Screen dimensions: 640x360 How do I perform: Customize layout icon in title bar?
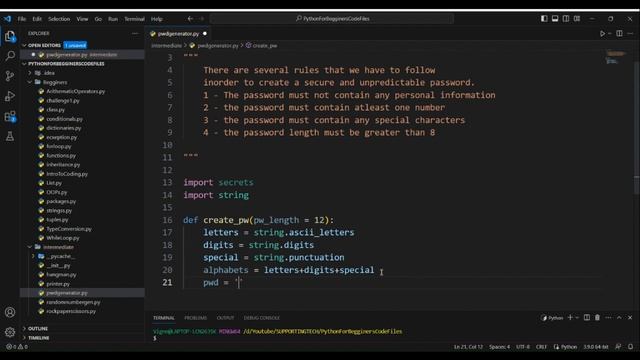[x=577, y=19]
